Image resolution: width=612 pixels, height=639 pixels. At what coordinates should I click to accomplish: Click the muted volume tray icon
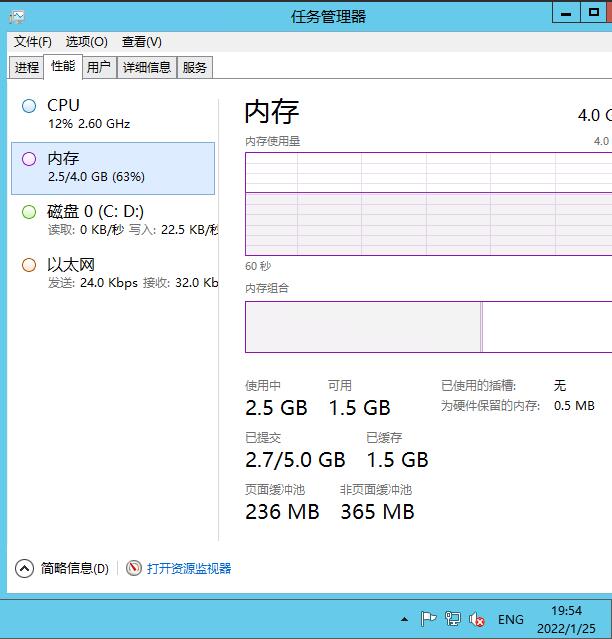tap(477, 619)
